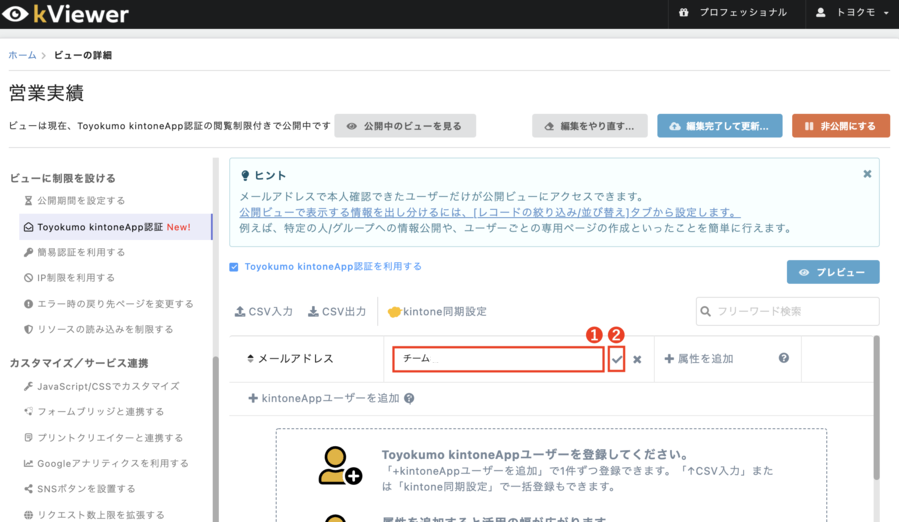Click the user list vertical scrollbar

(x=876, y=407)
